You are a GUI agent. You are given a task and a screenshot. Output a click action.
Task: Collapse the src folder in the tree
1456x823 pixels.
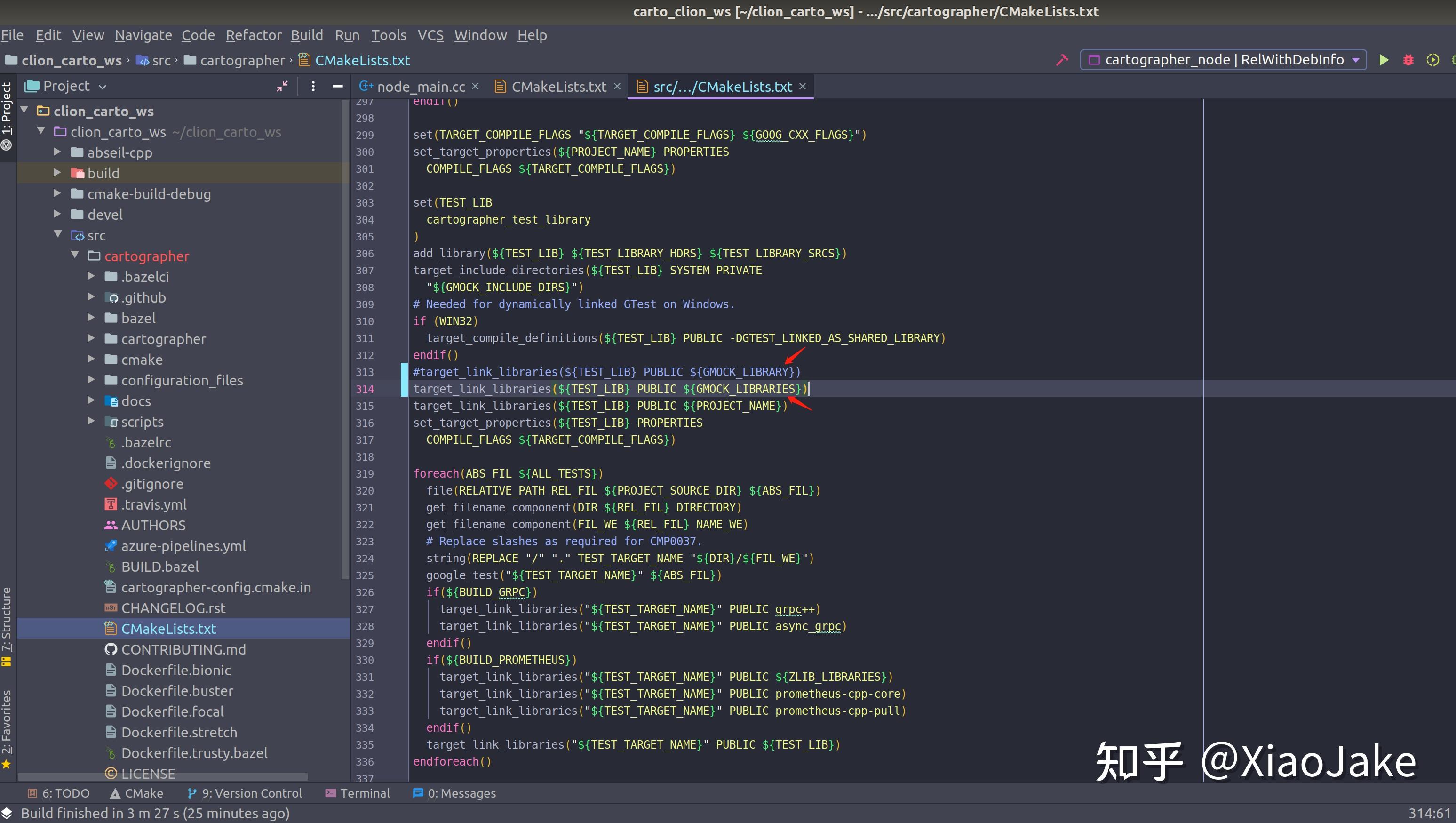click(57, 235)
